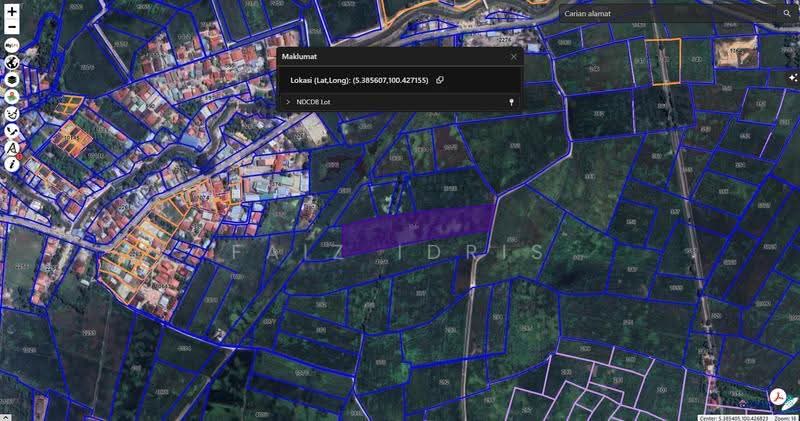Click the Lokasi (Lat,Long) coordinate text
The width and height of the screenshot is (800, 421).
tap(359, 80)
